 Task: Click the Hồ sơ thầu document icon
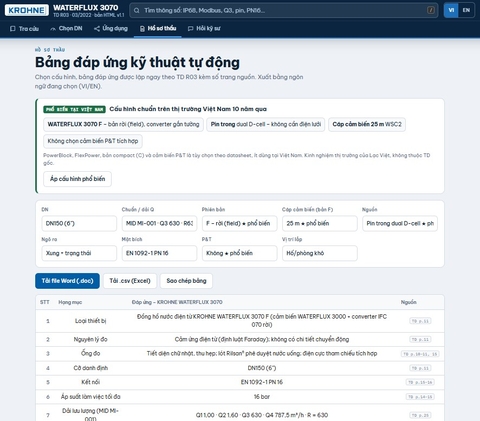142,29
